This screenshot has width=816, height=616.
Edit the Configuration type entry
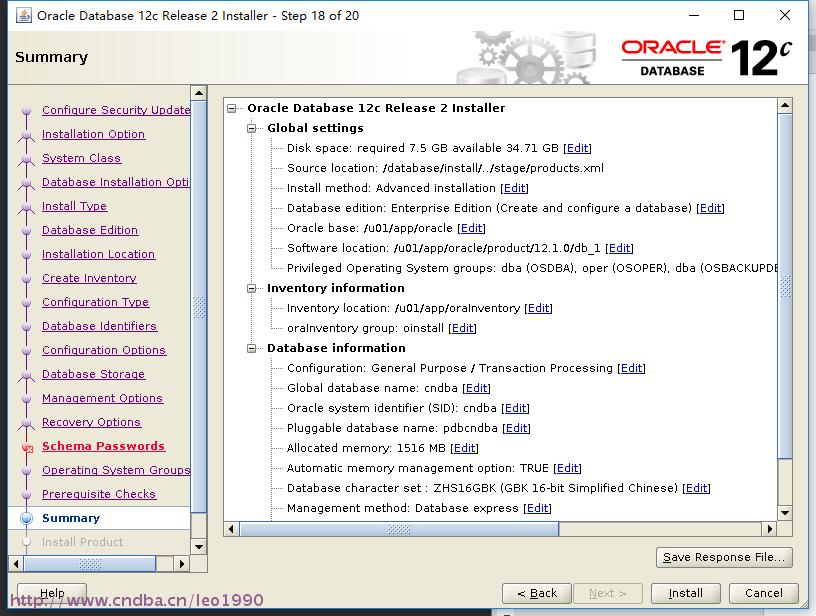631,368
